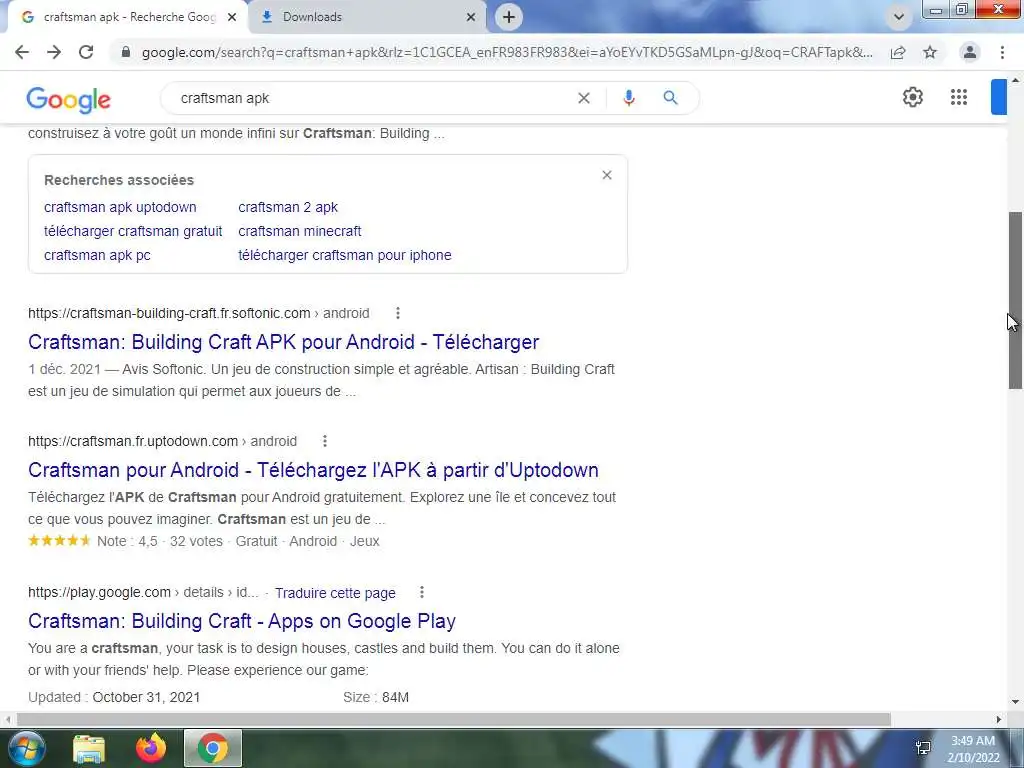The image size is (1024, 768).
Task: Click the Size 84M text
Action: point(376,697)
